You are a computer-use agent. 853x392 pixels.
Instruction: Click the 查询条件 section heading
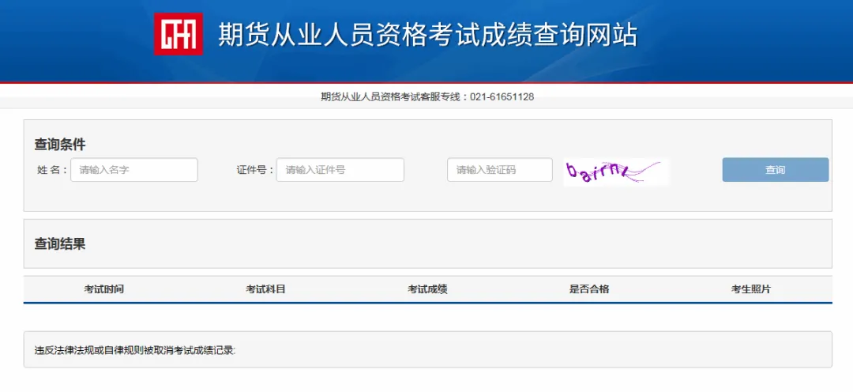[60, 145]
